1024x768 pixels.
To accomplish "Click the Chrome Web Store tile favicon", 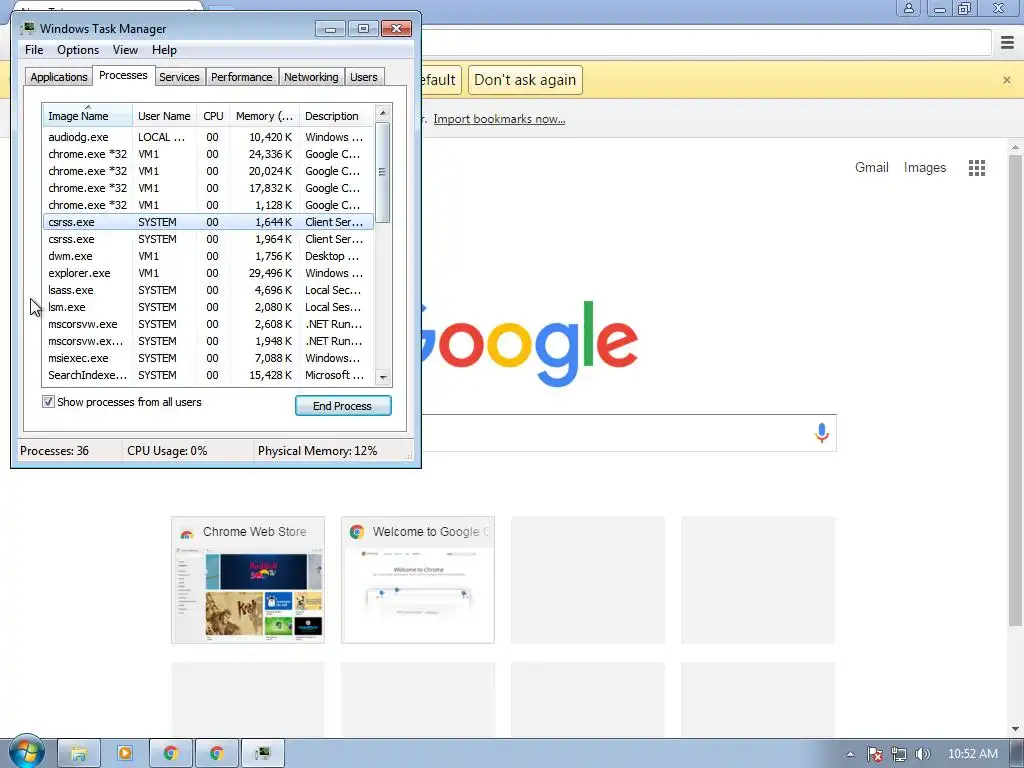I will tap(187, 532).
